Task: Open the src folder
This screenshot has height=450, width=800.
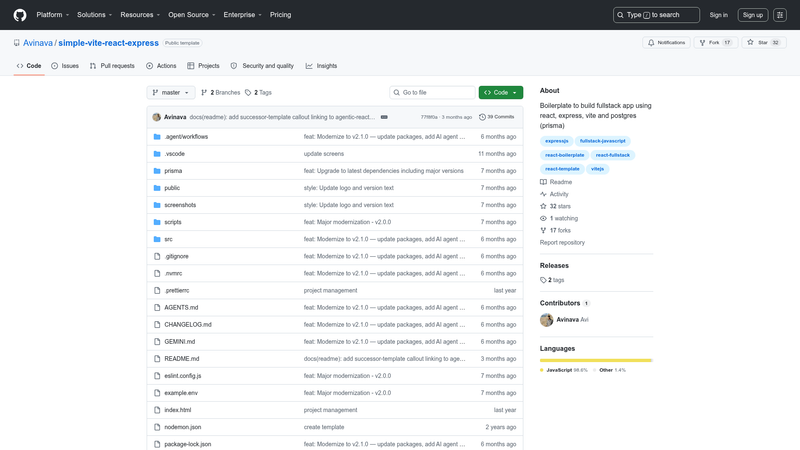Action: [x=168, y=239]
